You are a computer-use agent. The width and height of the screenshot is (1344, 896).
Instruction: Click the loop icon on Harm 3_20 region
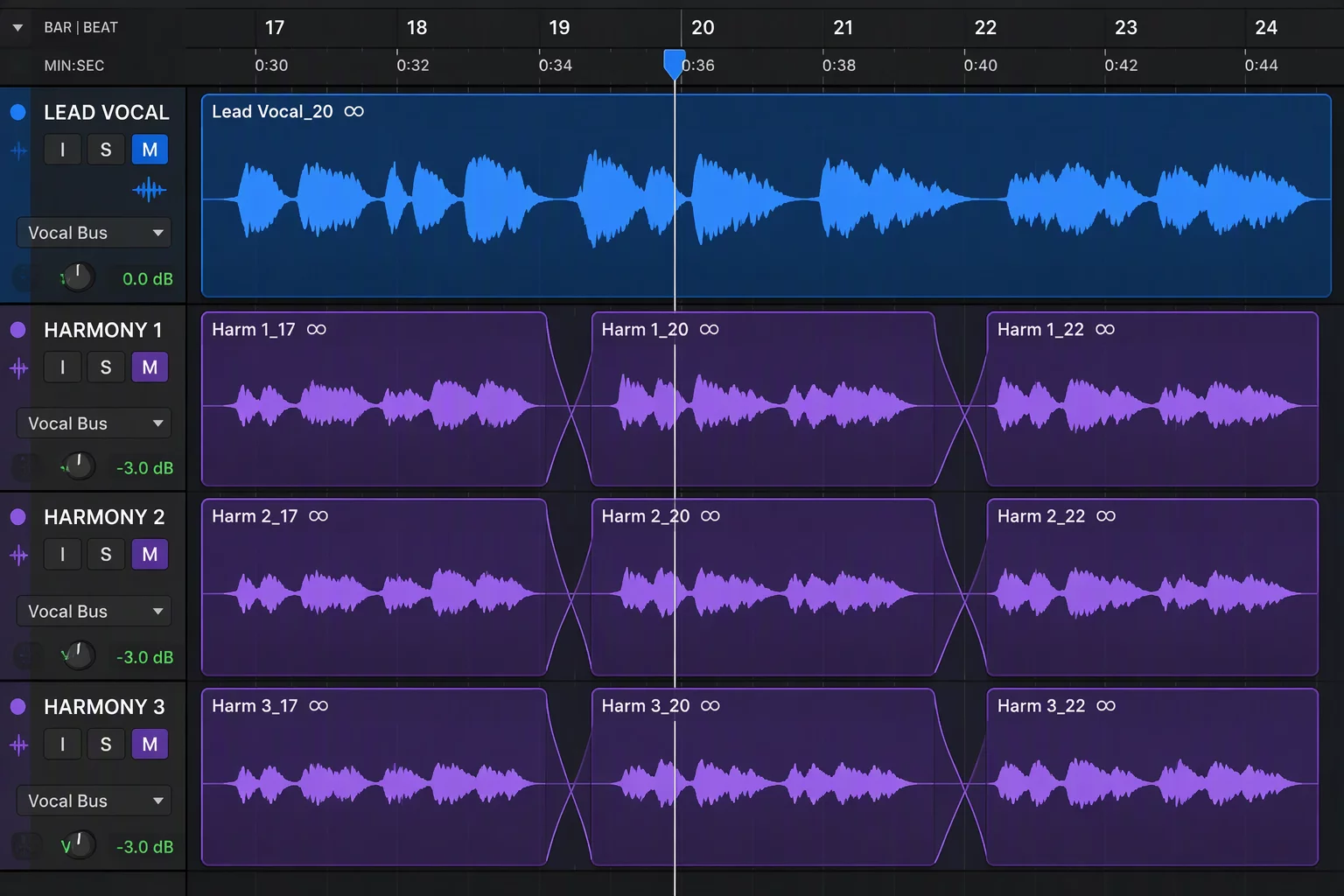pos(710,706)
